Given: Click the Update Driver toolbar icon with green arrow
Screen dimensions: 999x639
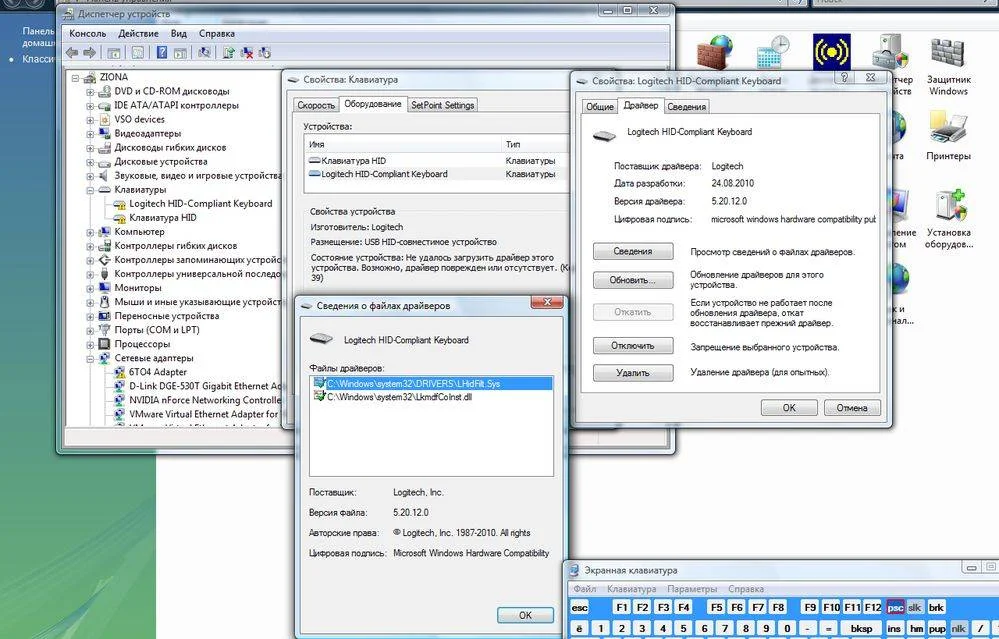Looking at the screenshot, I should (229, 53).
